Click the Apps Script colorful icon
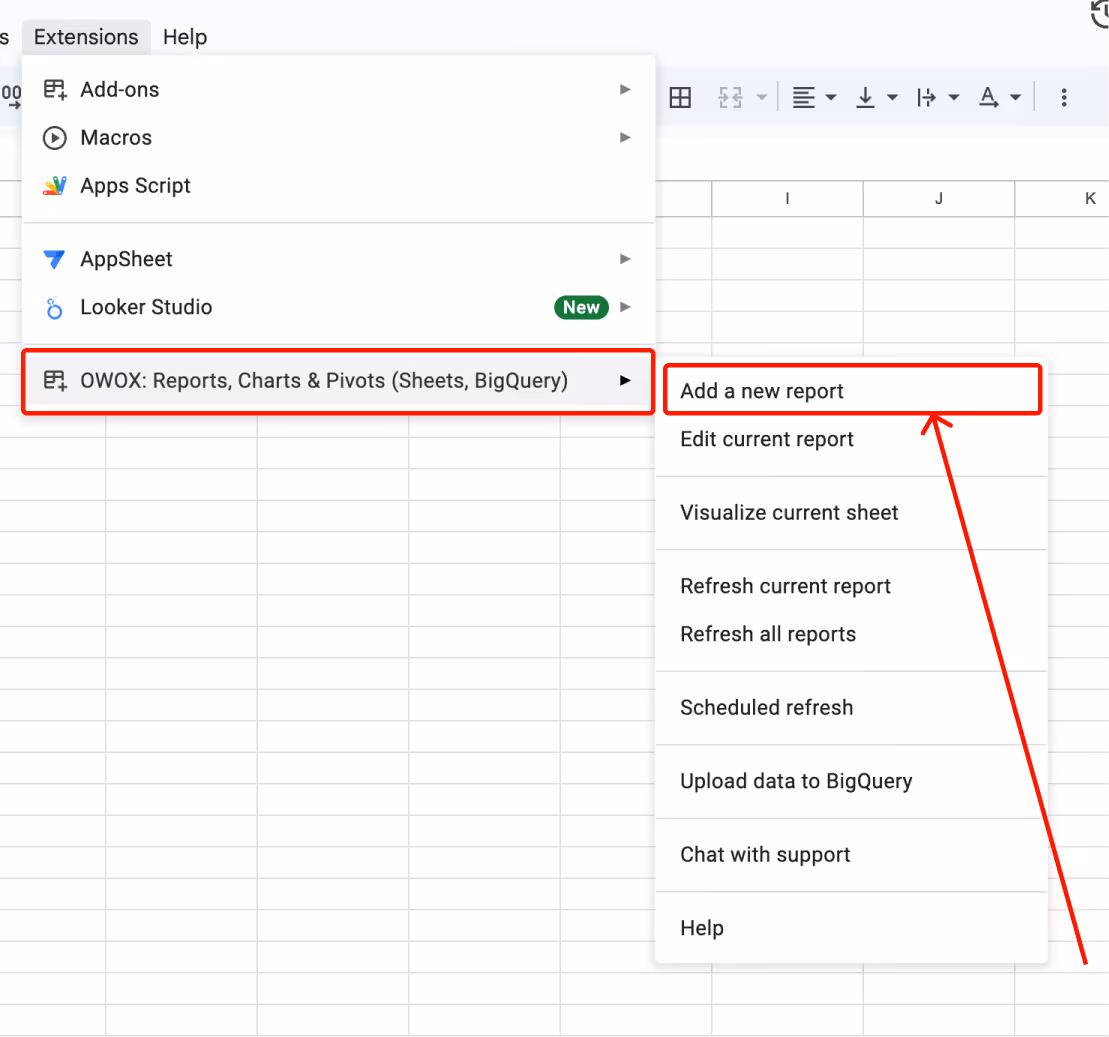 pos(55,186)
